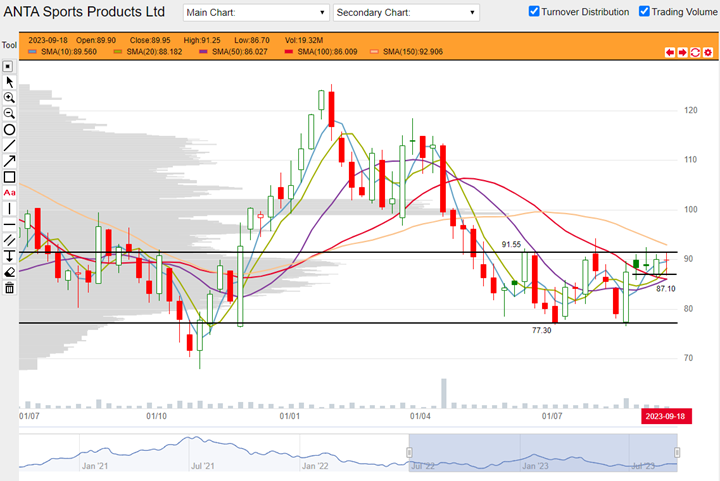The image size is (720, 481).
Task: Click the Jan '22 navigator label
Action: [315, 466]
